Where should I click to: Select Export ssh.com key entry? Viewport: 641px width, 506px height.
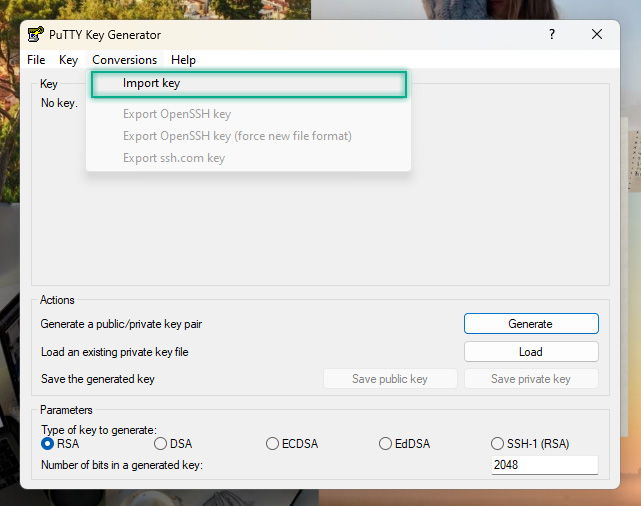coord(249,158)
